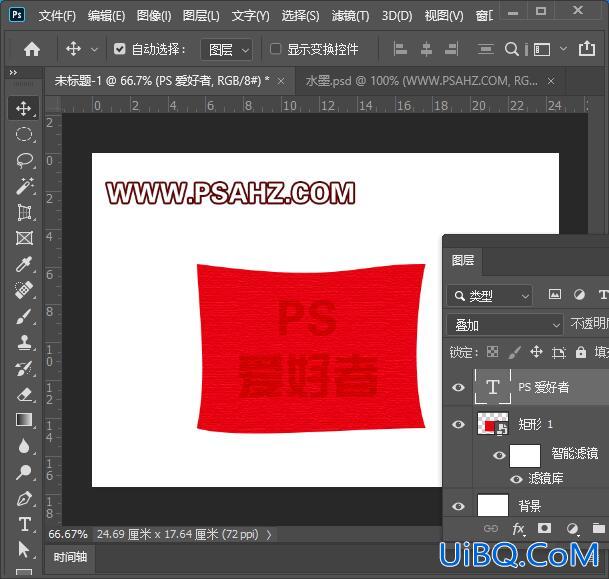
Task: Select the Path Selection tool
Action: 24,550
